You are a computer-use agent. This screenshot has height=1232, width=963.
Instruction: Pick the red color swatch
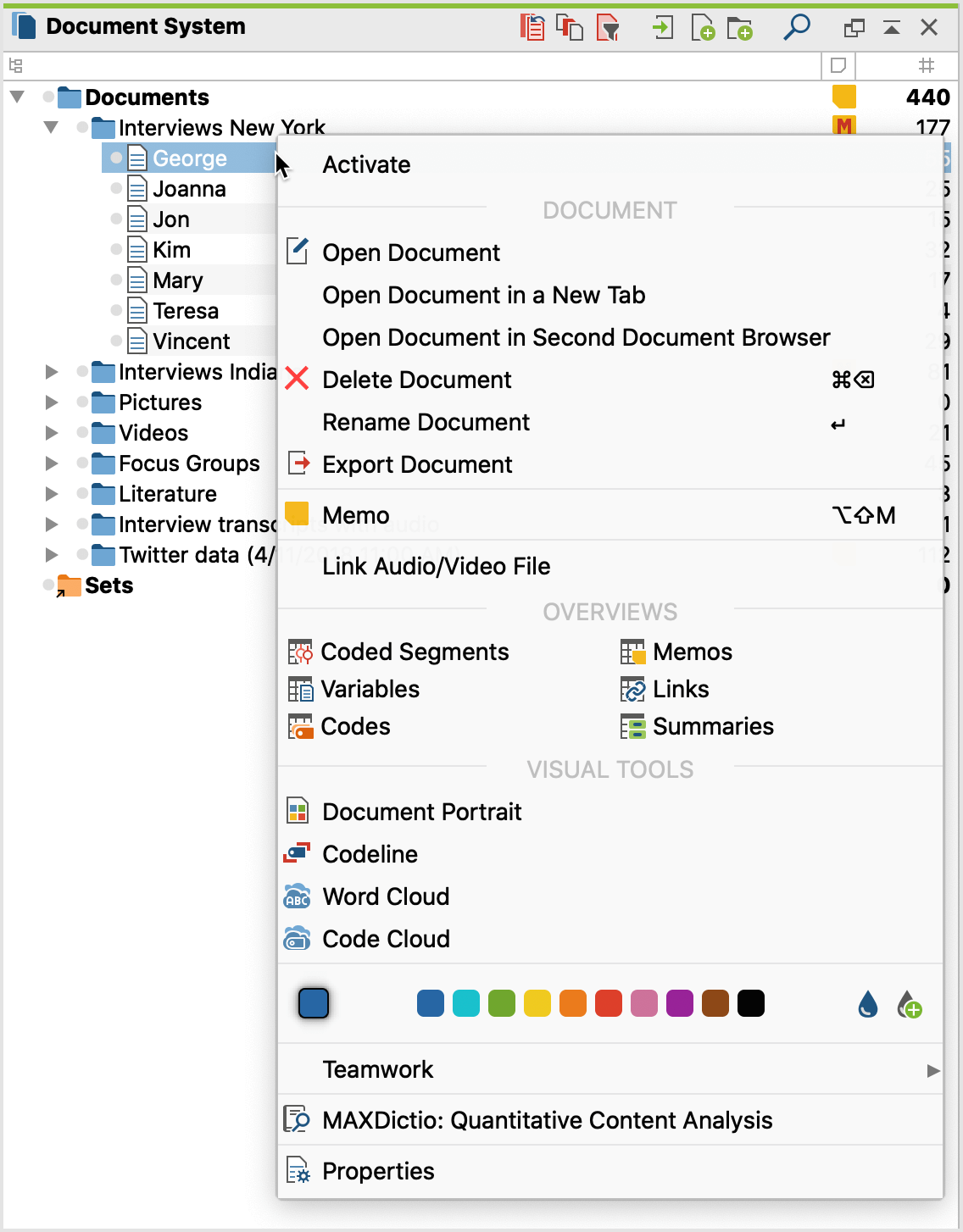[609, 1003]
